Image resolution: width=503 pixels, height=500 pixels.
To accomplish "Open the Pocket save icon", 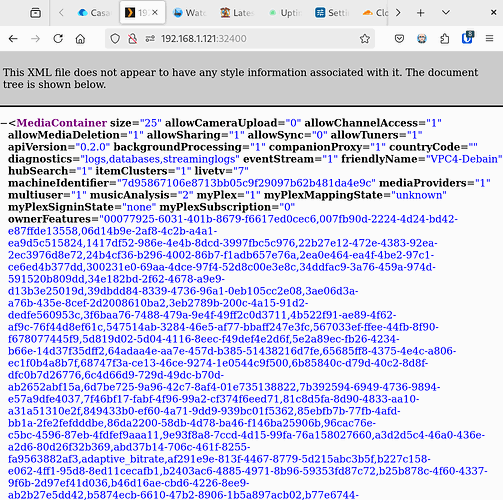I will (399, 39).
